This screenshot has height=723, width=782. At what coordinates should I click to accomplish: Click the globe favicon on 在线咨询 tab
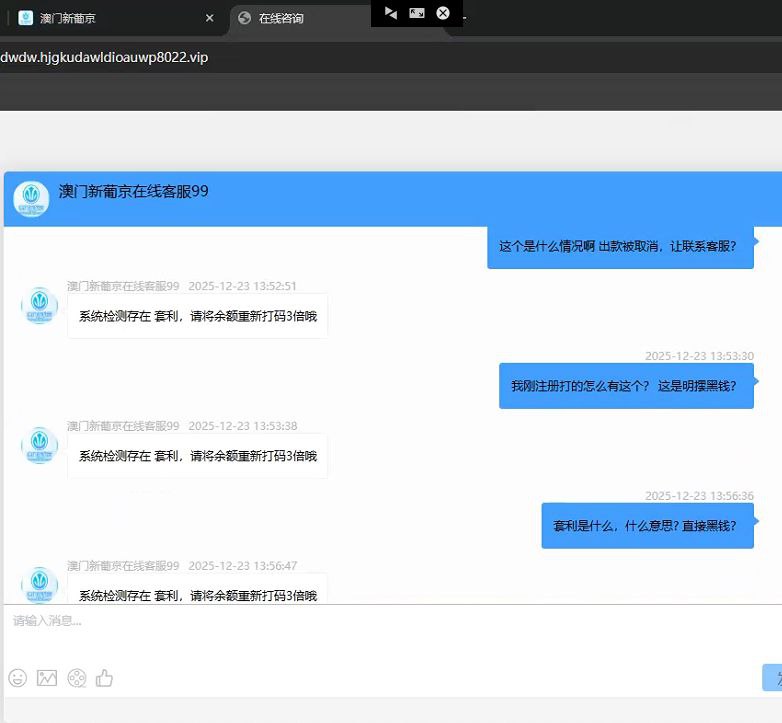point(245,18)
